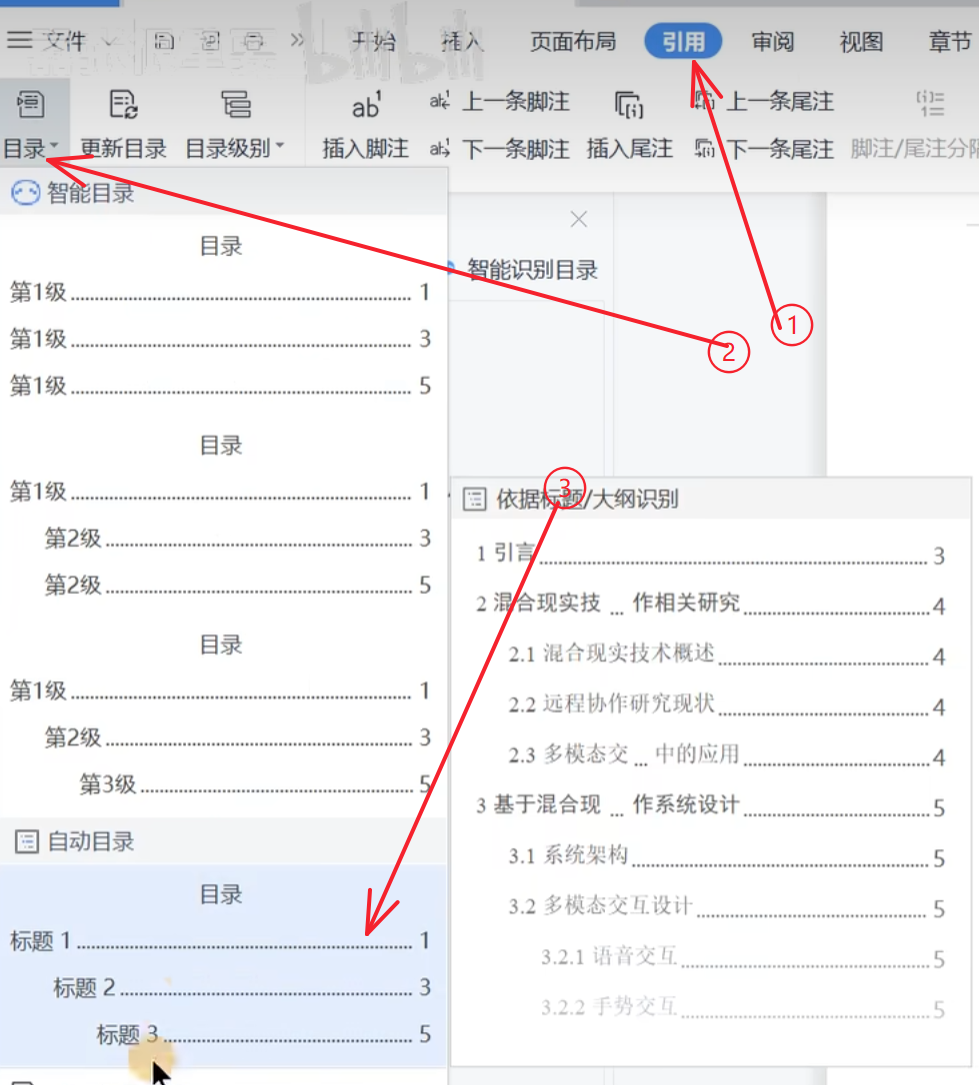
Task: Click the 插入脚注 ab icon
Action: point(365,105)
